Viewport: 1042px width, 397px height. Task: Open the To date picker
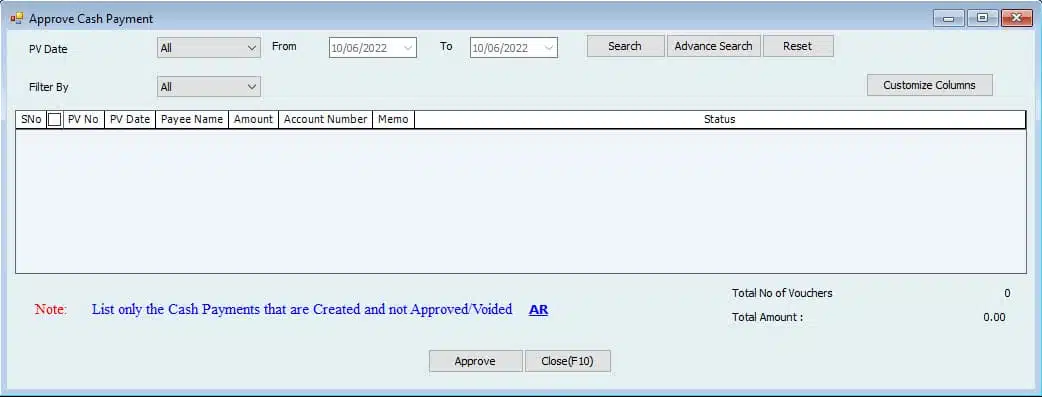point(548,48)
